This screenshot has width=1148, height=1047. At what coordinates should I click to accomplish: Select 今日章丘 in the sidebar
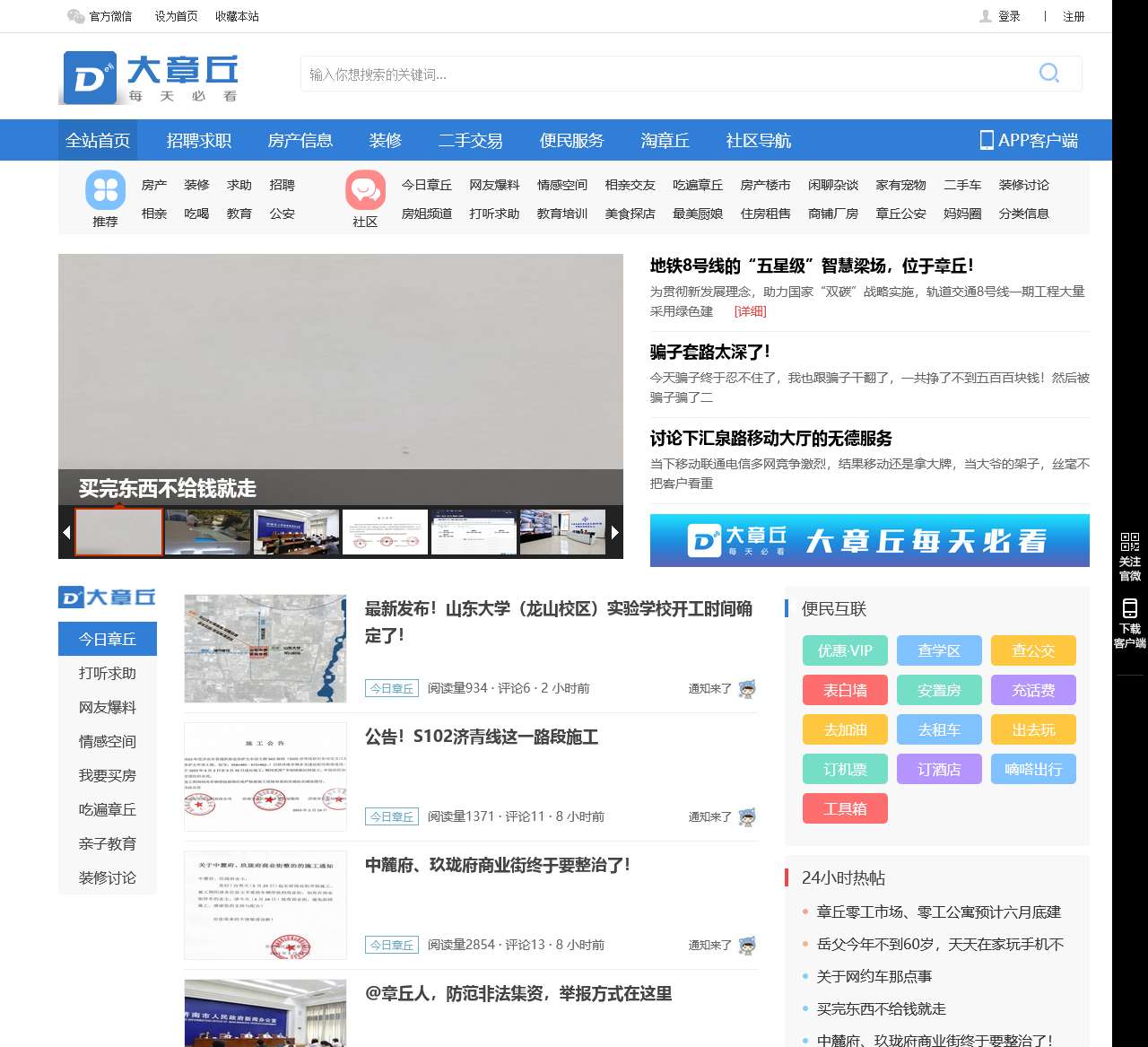tap(107, 639)
